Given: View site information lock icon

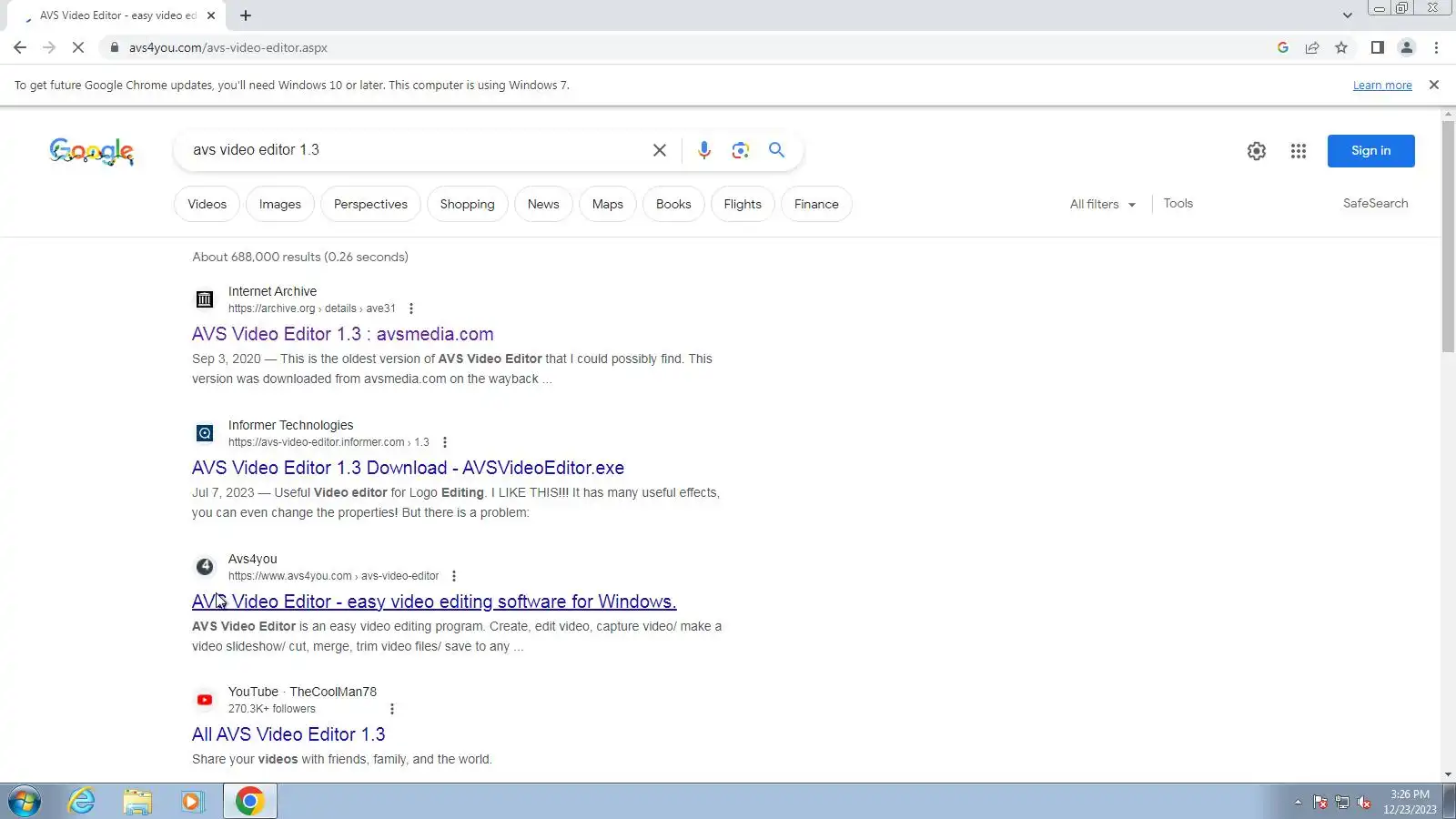Looking at the screenshot, I should [x=114, y=47].
